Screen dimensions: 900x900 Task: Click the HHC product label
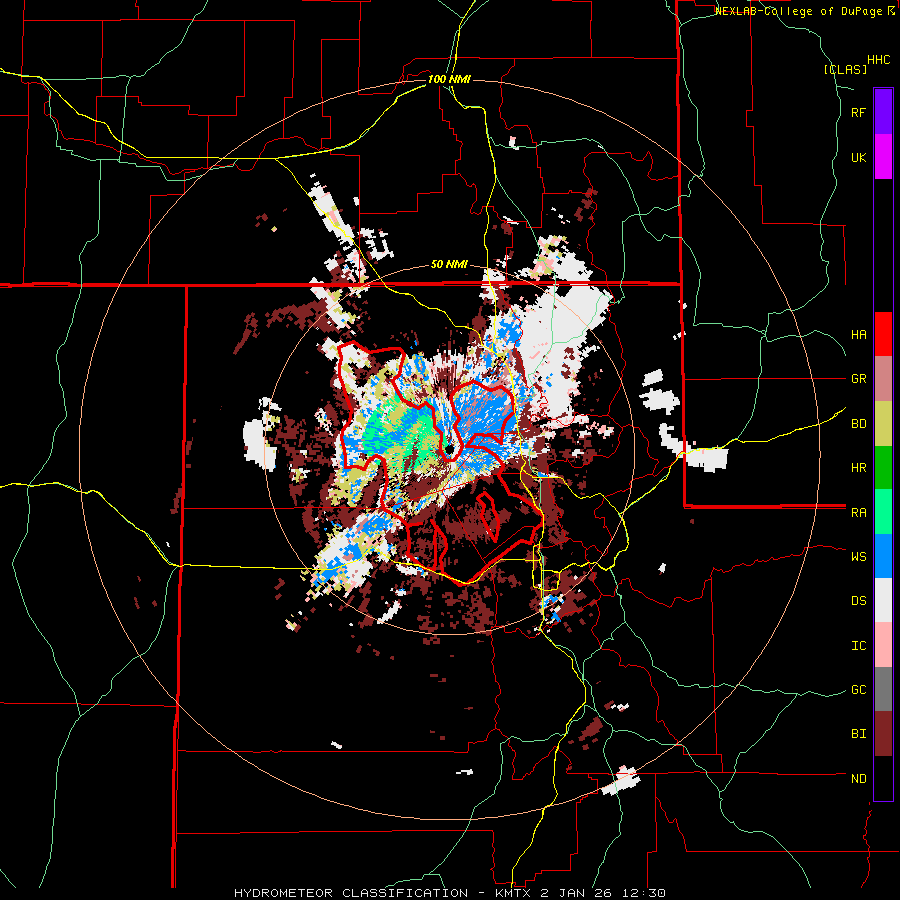pos(879,60)
